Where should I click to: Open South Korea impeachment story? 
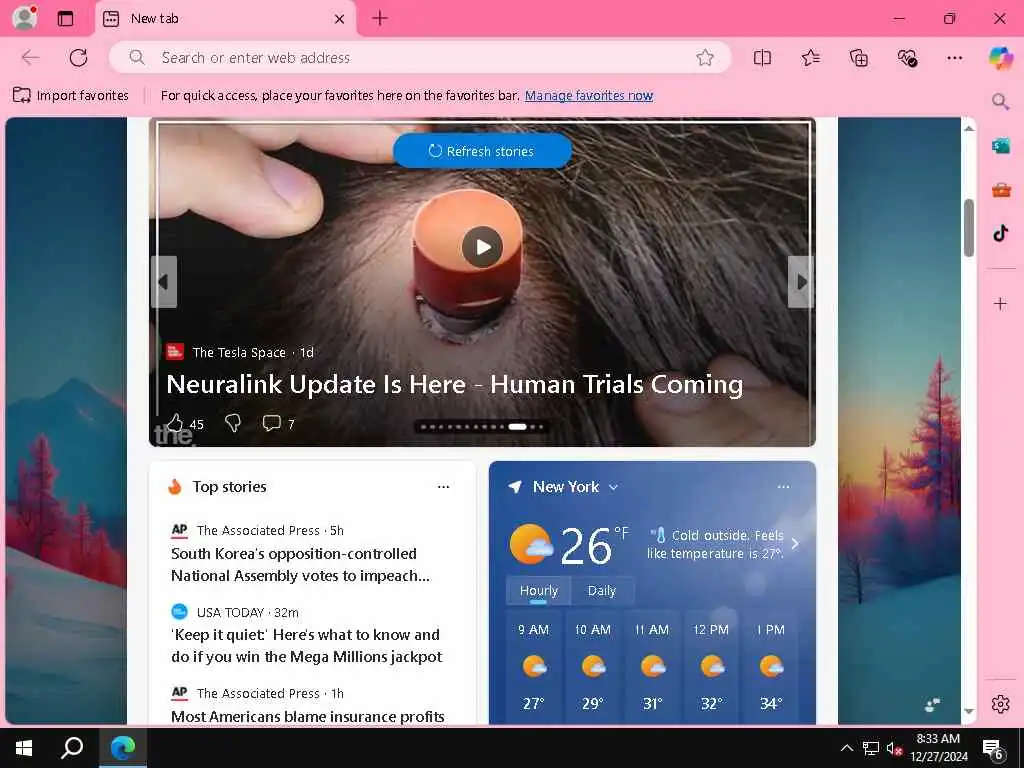(300, 564)
